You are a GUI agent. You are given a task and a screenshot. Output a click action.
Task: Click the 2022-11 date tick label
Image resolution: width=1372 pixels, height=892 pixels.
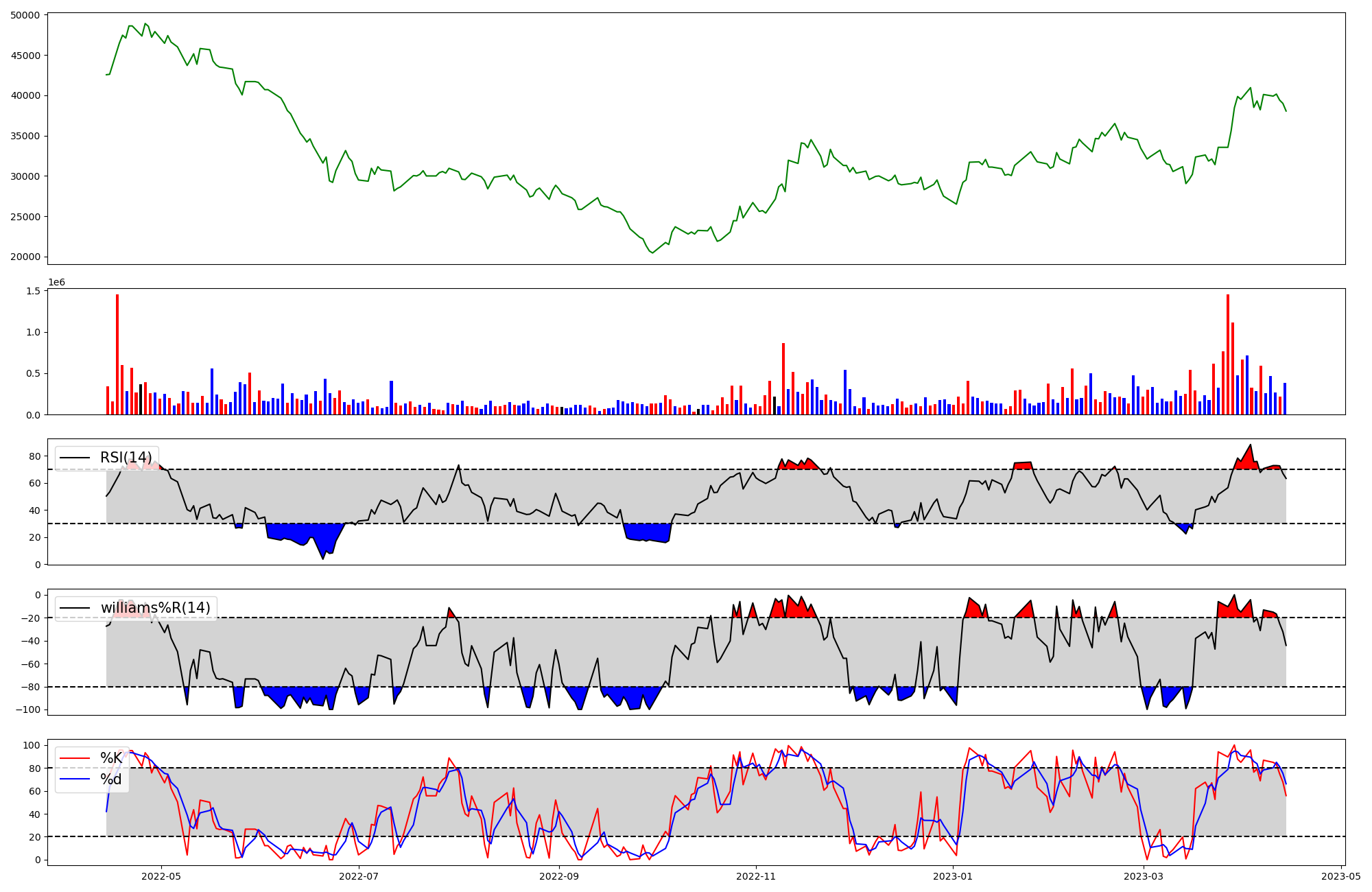[756, 876]
